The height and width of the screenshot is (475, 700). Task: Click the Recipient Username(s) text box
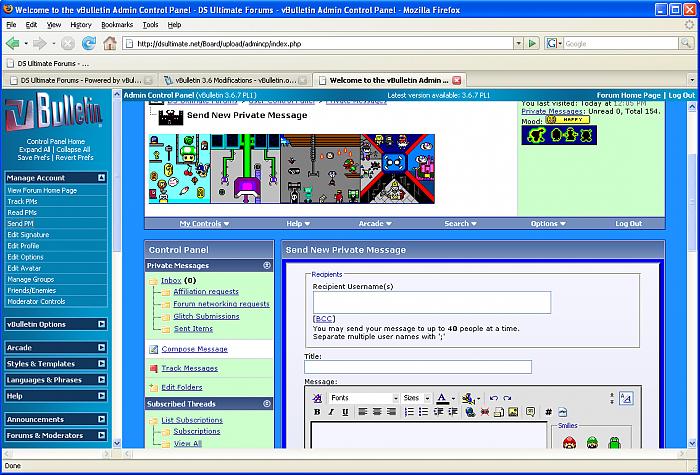(x=432, y=302)
